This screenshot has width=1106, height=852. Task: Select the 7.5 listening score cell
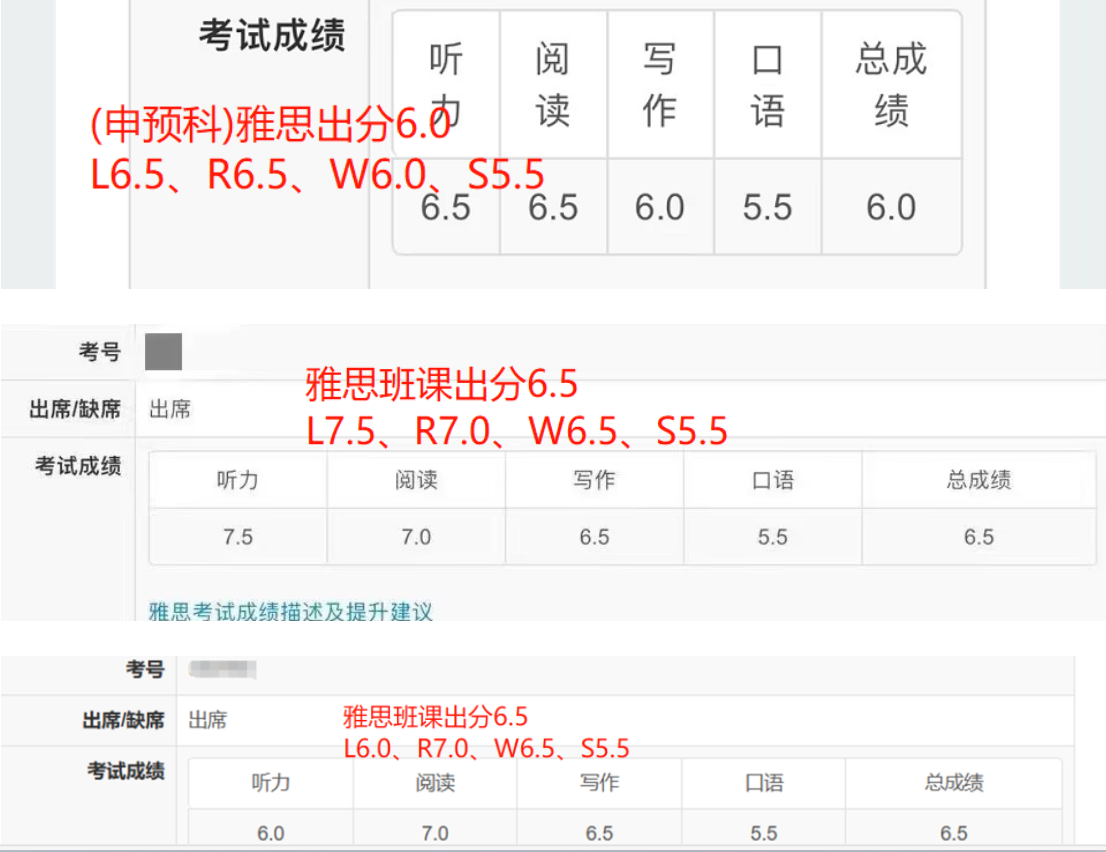pos(238,537)
